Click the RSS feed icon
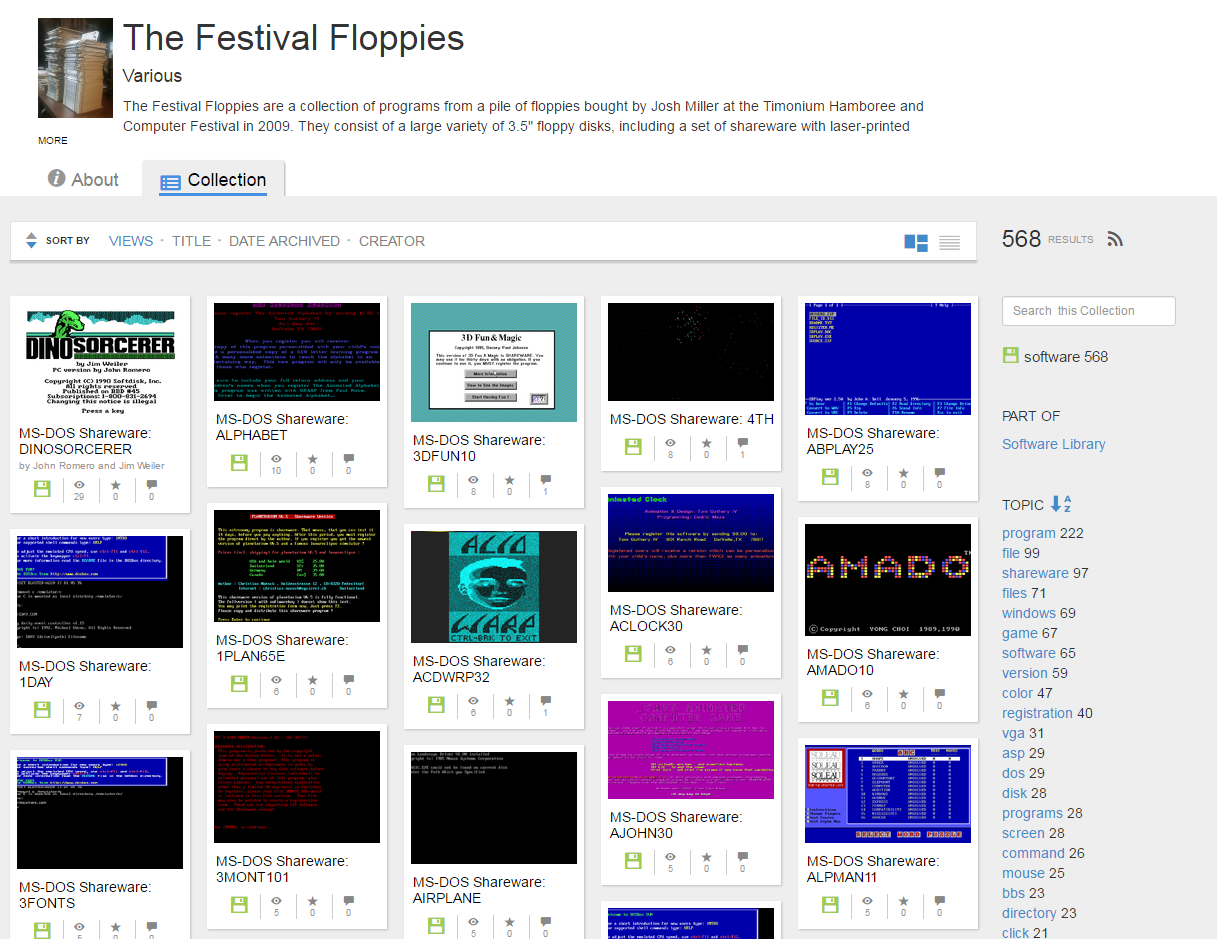Image resolution: width=1217 pixels, height=939 pixels. [1115, 239]
